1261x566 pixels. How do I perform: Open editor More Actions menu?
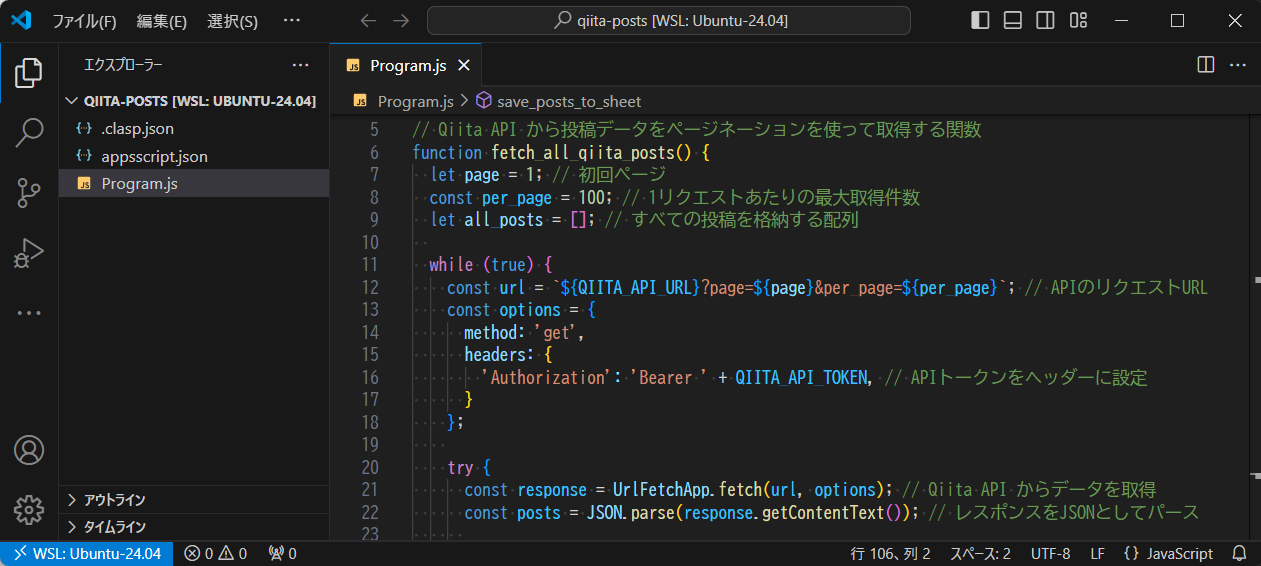[x=1238, y=65]
